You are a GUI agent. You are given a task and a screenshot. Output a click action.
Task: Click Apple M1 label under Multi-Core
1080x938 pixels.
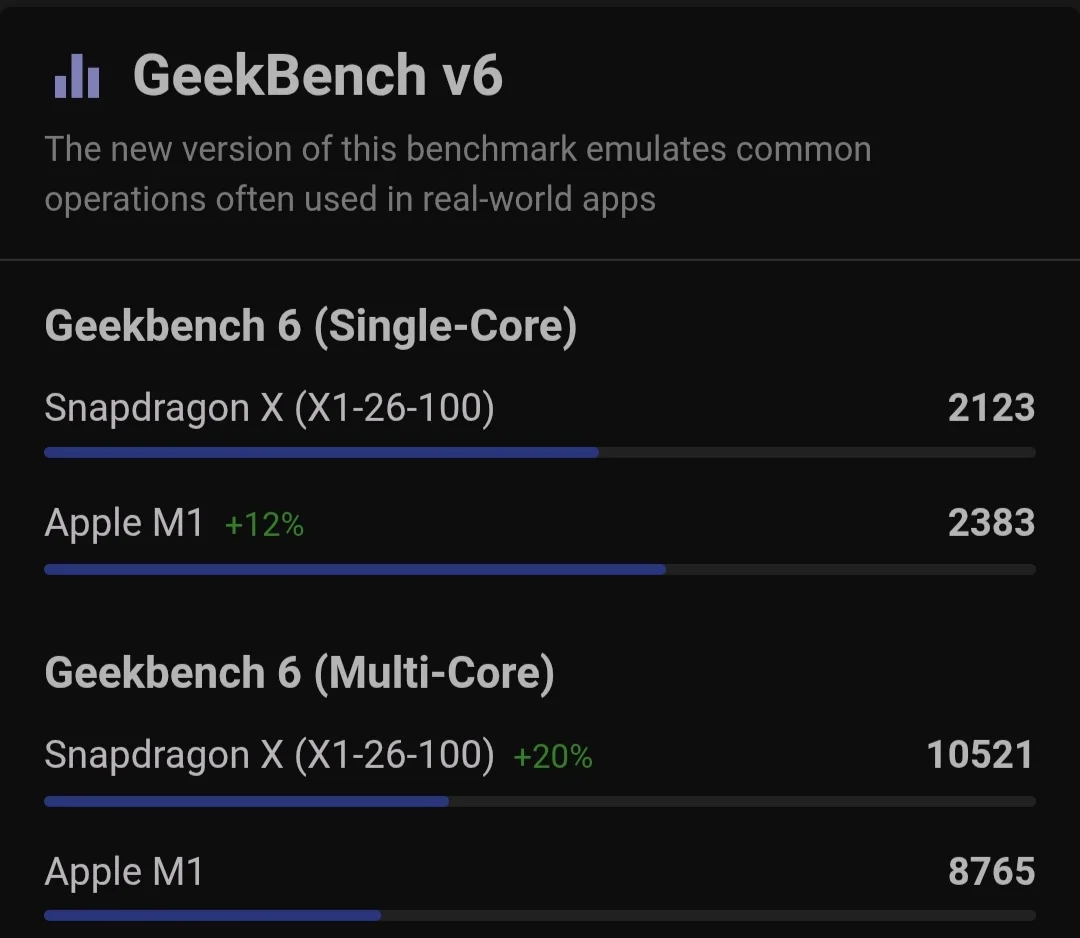click(124, 872)
